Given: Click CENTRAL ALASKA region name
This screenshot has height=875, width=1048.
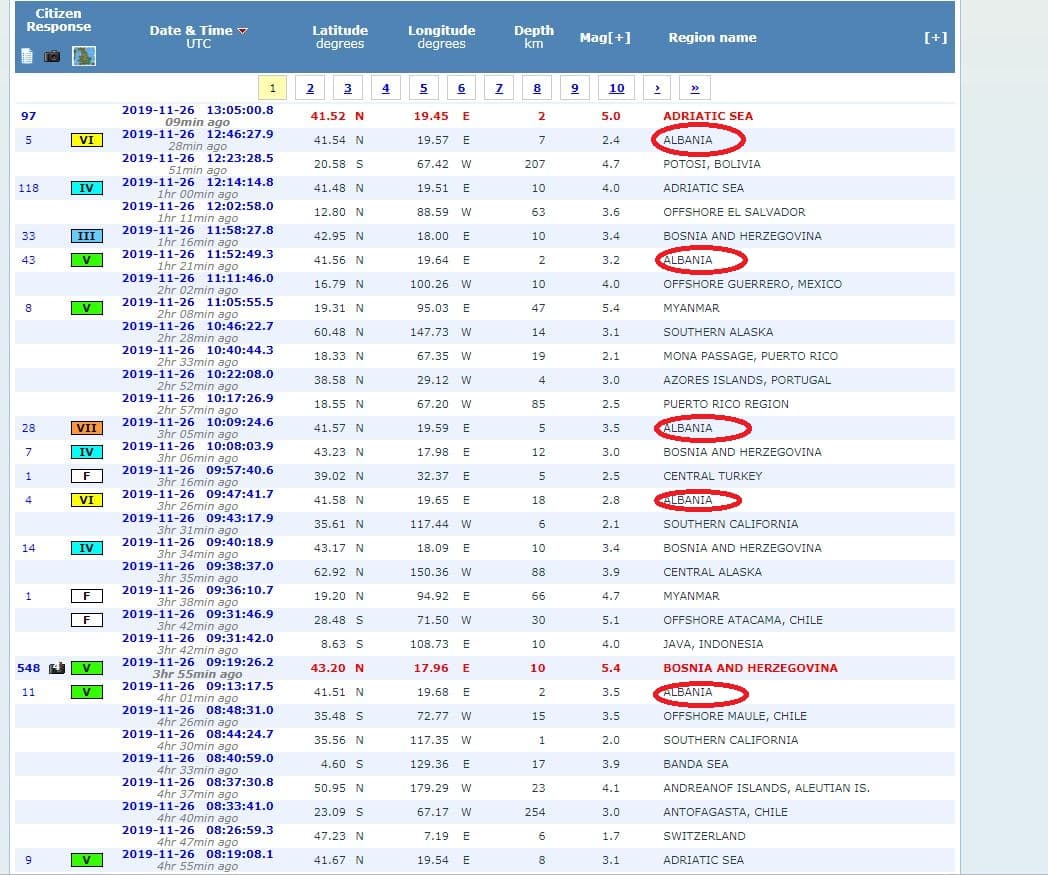Looking at the screenshot, I should pos(712,572).
